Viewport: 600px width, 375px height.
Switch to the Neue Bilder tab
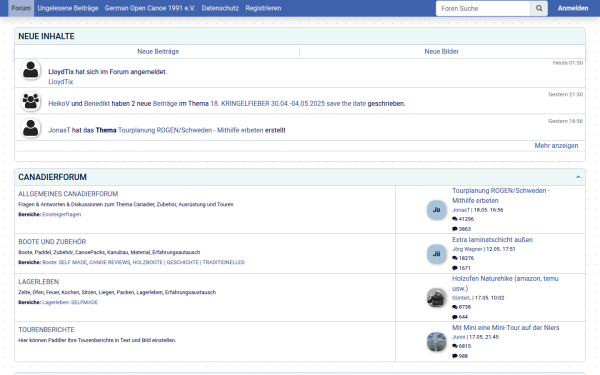coord(441,51)
